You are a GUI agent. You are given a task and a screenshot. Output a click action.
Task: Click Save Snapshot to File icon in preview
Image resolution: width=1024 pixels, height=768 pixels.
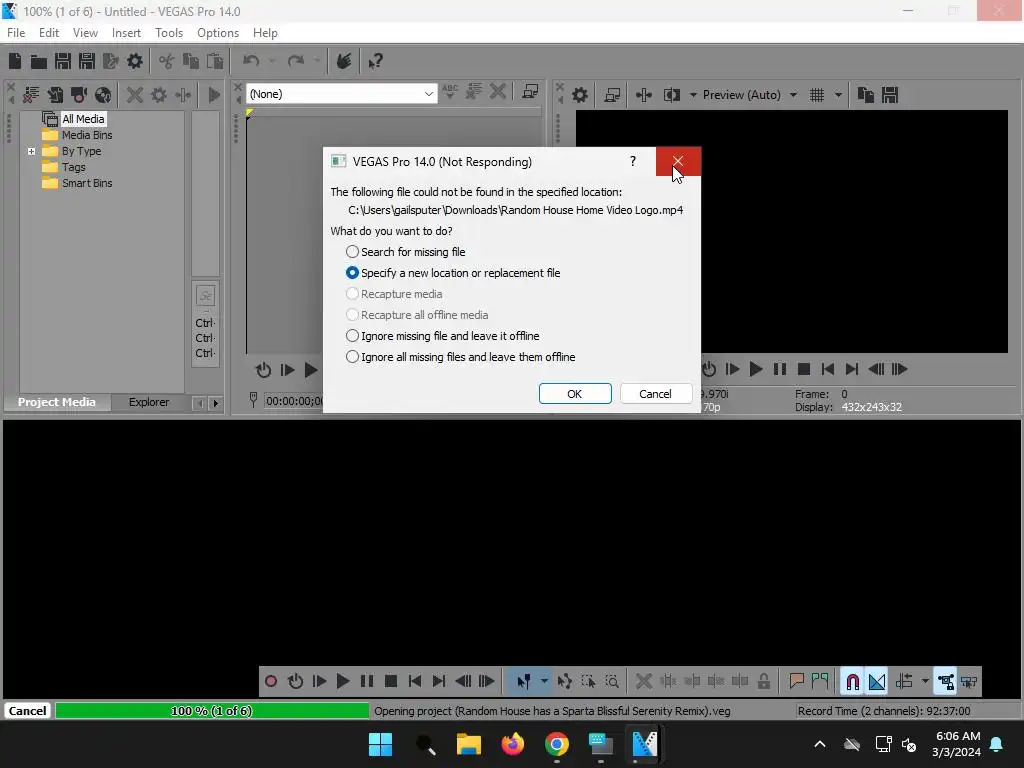click(889, 95)
